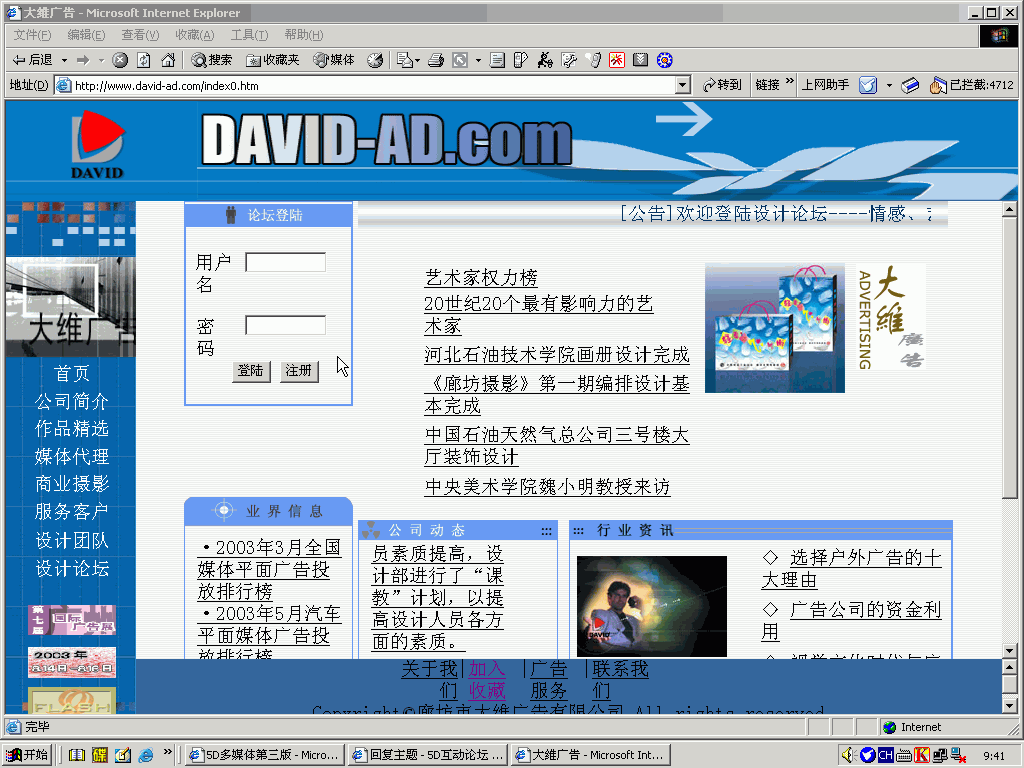
Task: Click the History toolbar icon
Action: coord(375,60)
